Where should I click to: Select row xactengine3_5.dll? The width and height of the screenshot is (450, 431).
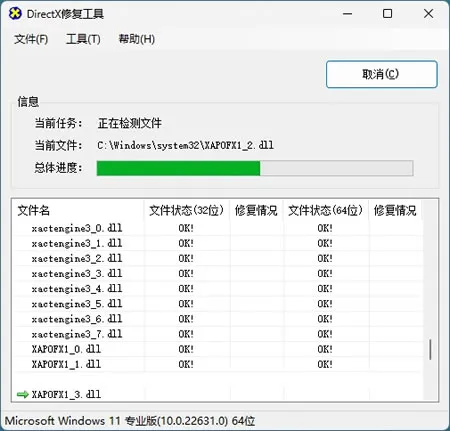pyautogui.click(x=218, y=304)
